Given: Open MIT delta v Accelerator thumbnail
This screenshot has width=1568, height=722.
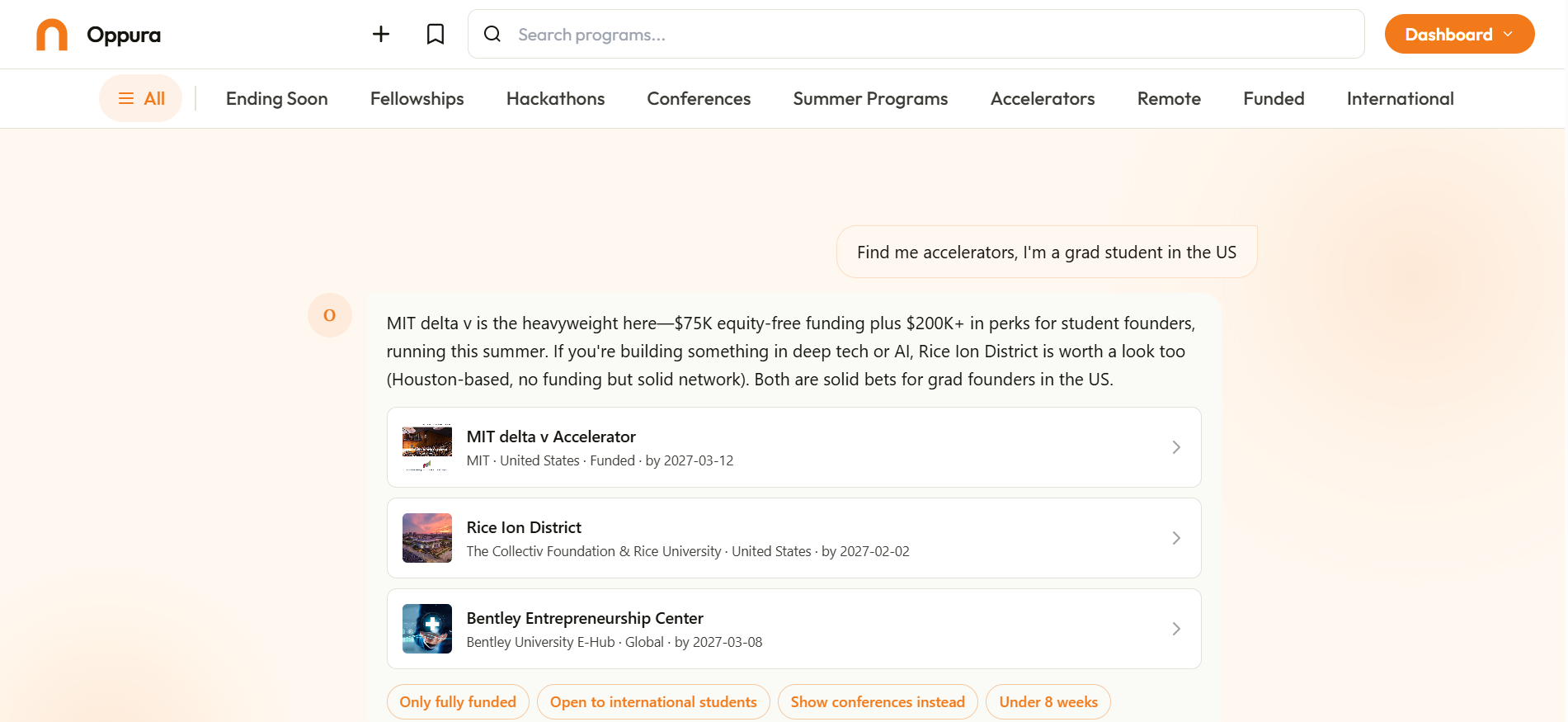Looking at the screenshot, I should tap(427, 447).
